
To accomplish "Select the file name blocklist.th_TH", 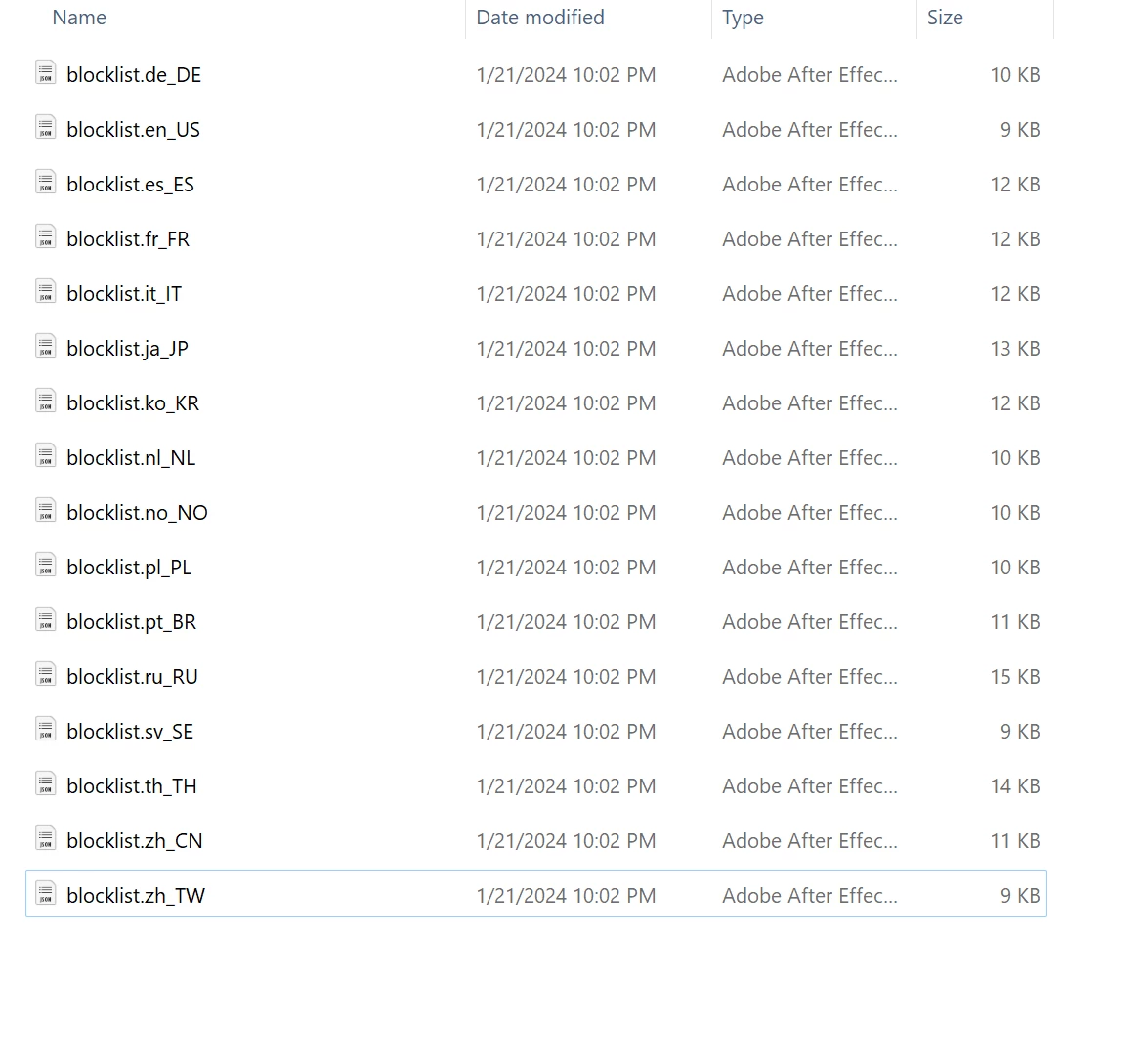I will coord(132,786).
